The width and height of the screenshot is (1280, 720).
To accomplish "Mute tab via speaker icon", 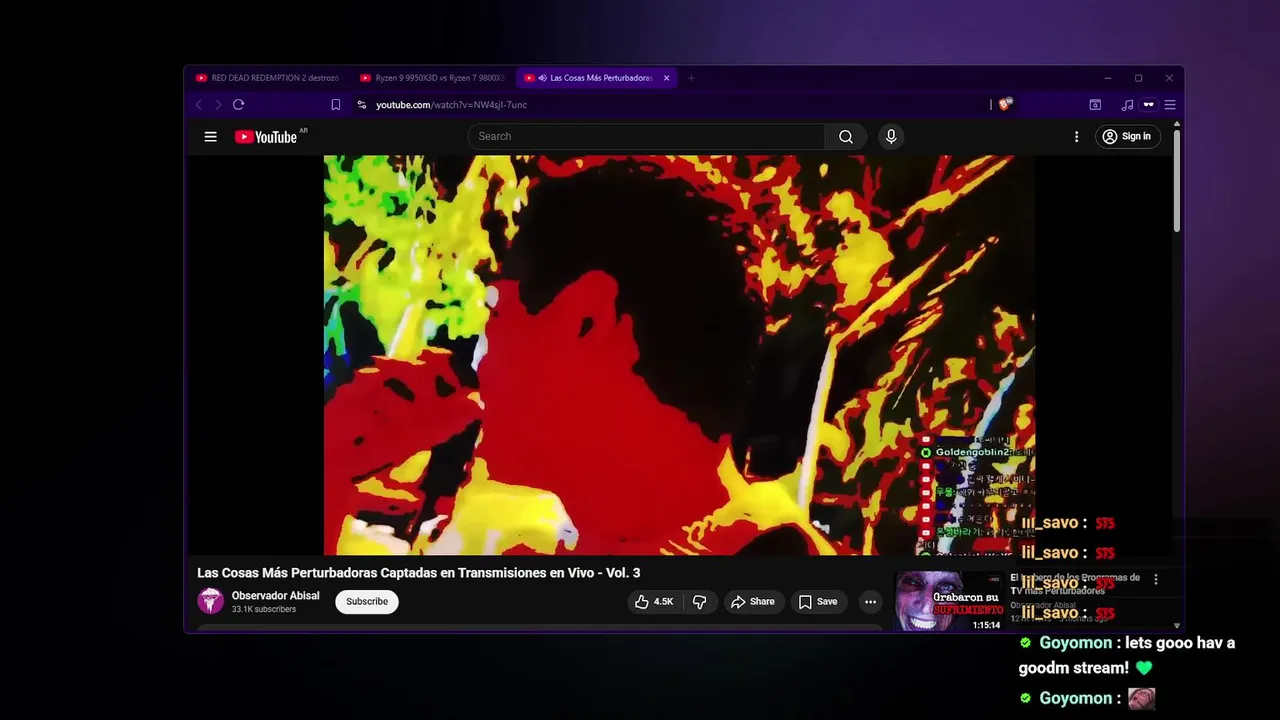I will click(542, 78).
